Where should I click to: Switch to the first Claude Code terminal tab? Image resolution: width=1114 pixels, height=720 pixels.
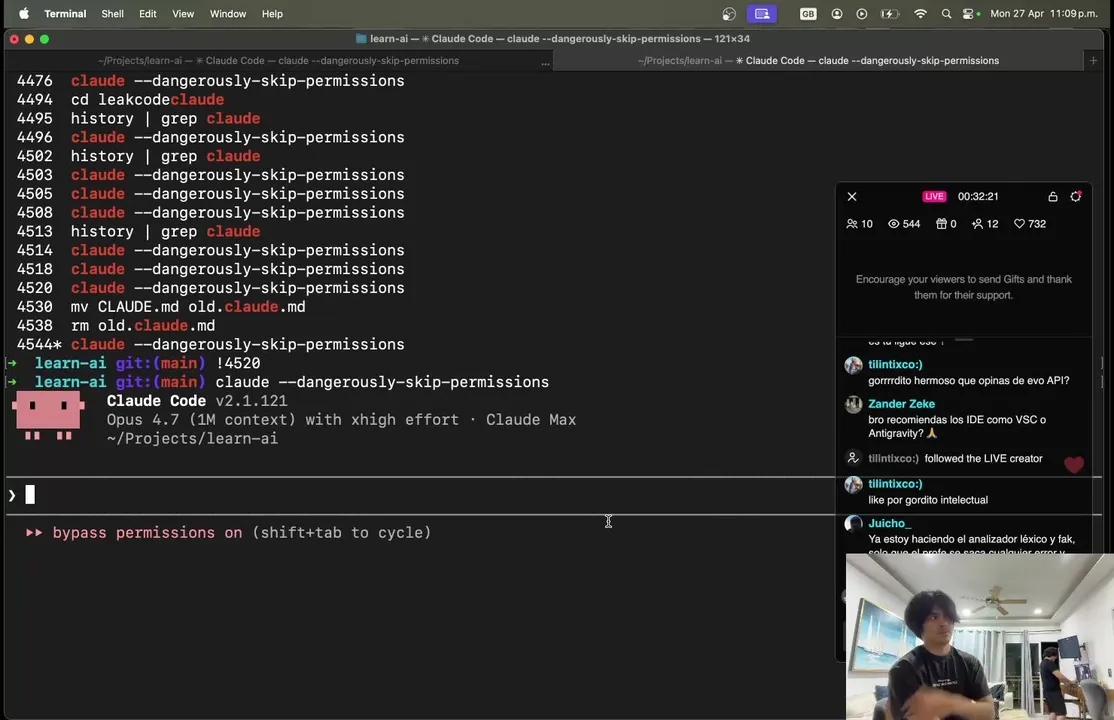(x=278, y=60)
